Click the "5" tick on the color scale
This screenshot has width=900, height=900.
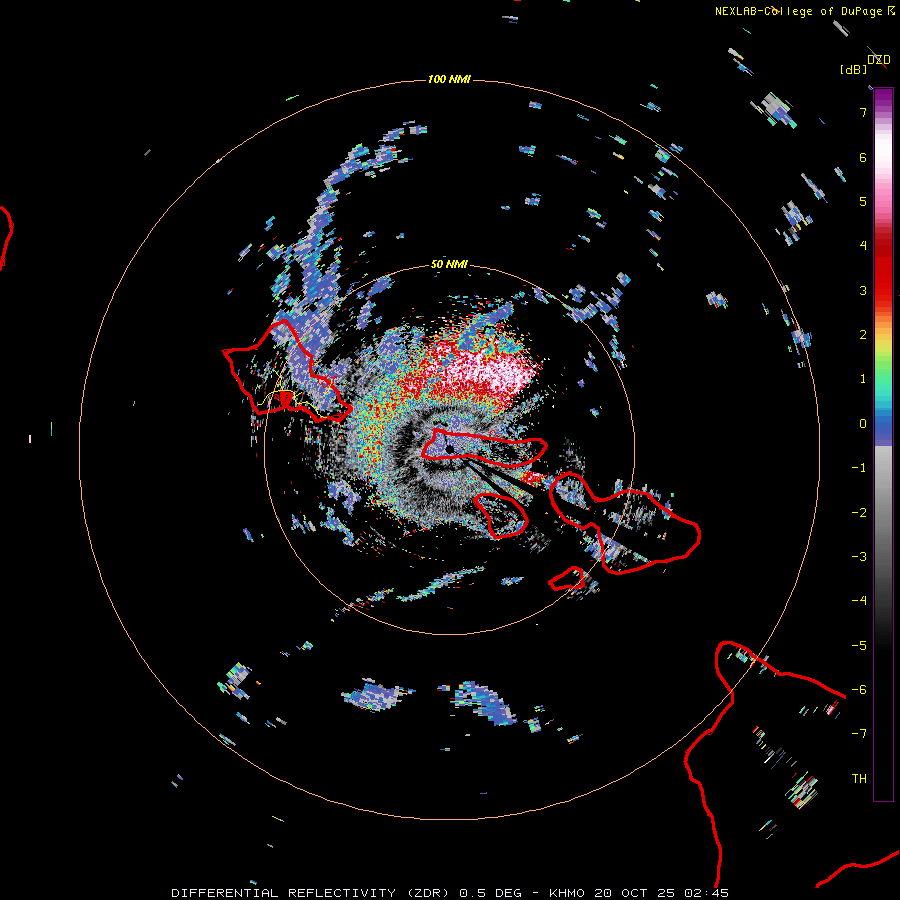point(863,201)
